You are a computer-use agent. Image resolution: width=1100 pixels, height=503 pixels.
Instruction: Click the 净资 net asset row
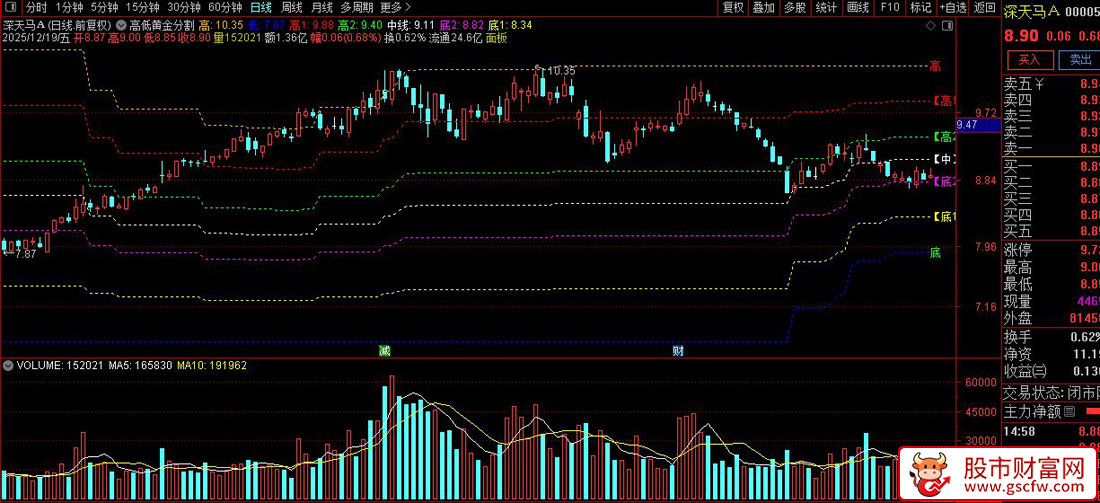tap(1051, 354)
